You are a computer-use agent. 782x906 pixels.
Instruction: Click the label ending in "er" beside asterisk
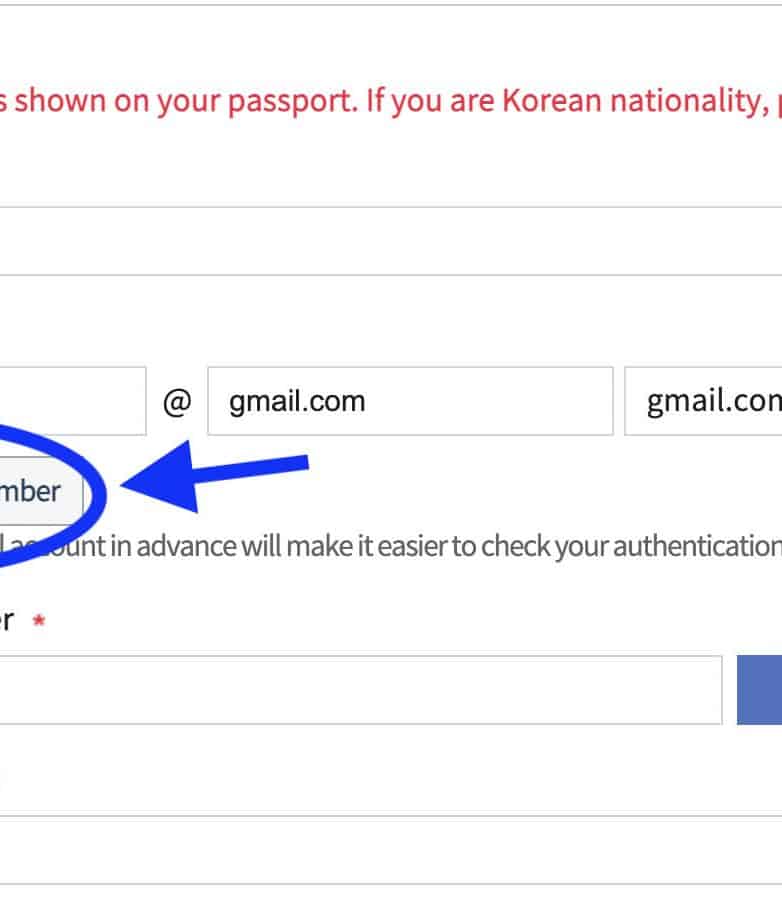(x=6, y=620)
